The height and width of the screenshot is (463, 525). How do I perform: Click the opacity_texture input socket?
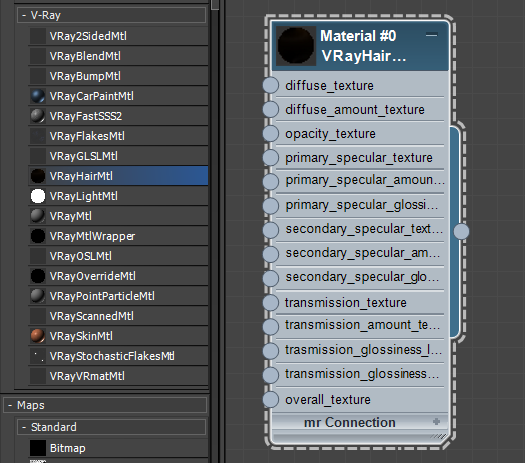coord(271,133)
